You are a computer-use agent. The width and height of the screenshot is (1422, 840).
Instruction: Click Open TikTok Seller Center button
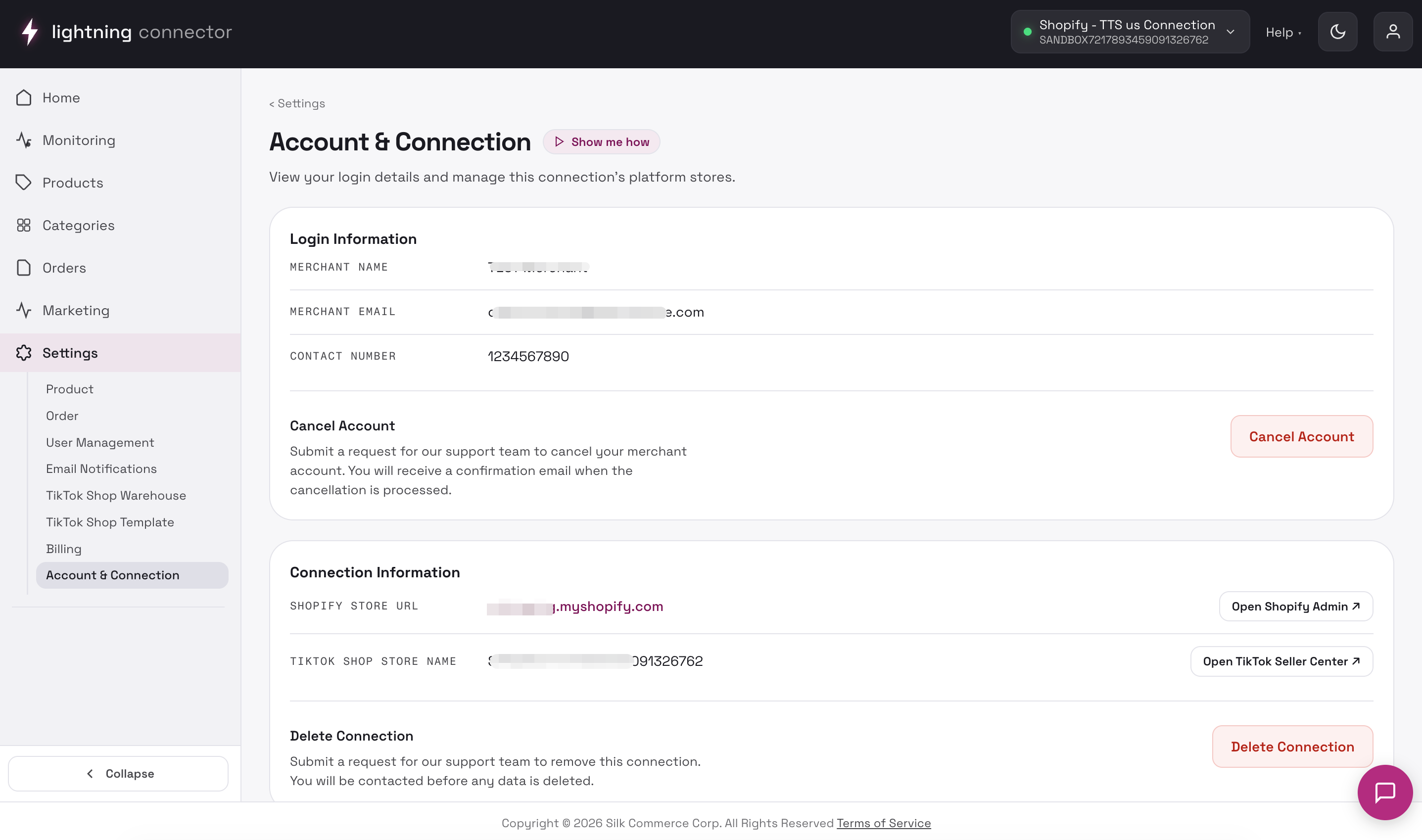pos(1281,661)
